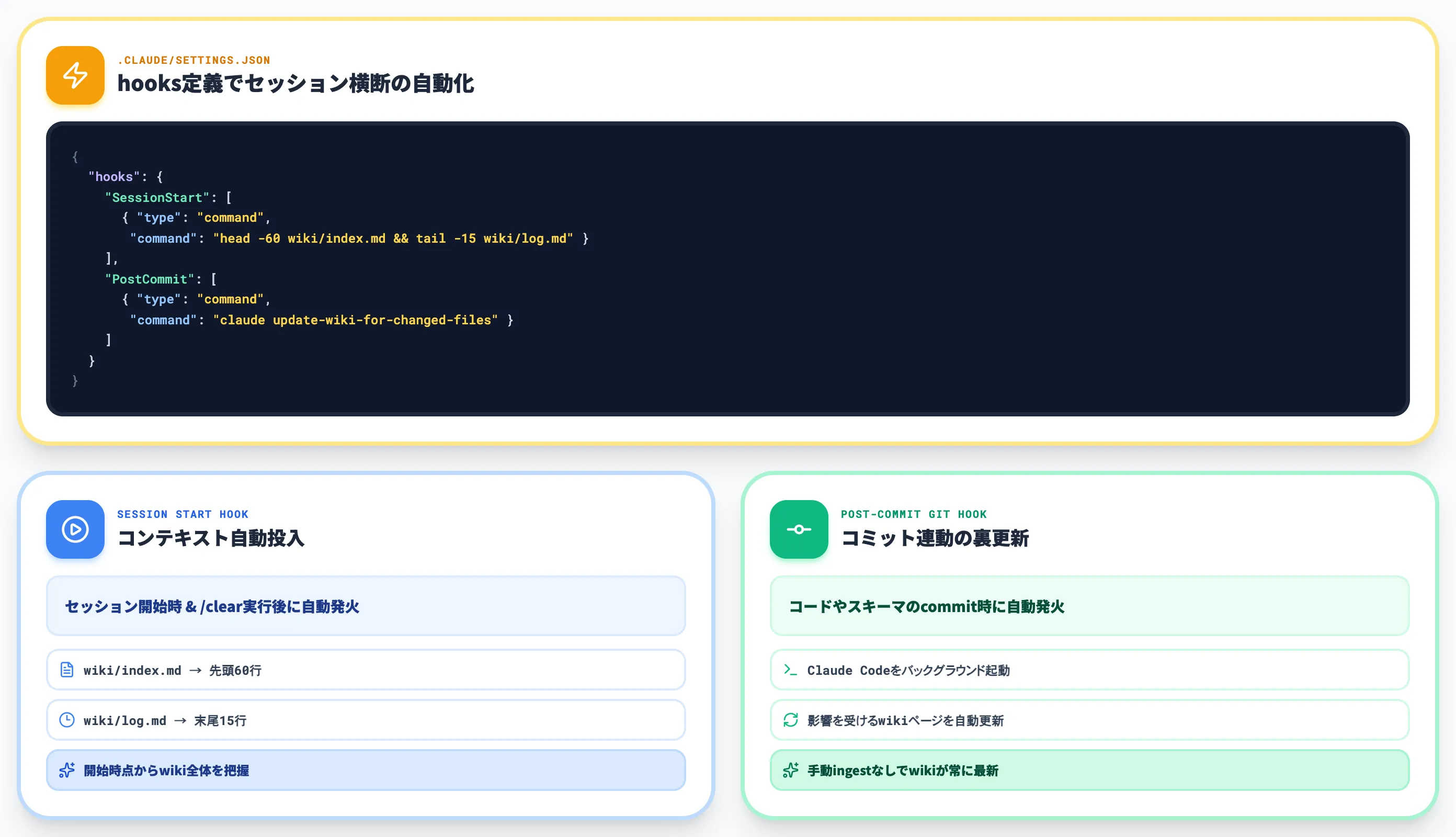Screen dimensions: 1456x837
Task: Select the .CLAUDE/SETTINGS.JSON label
Action: pos(194,60)
